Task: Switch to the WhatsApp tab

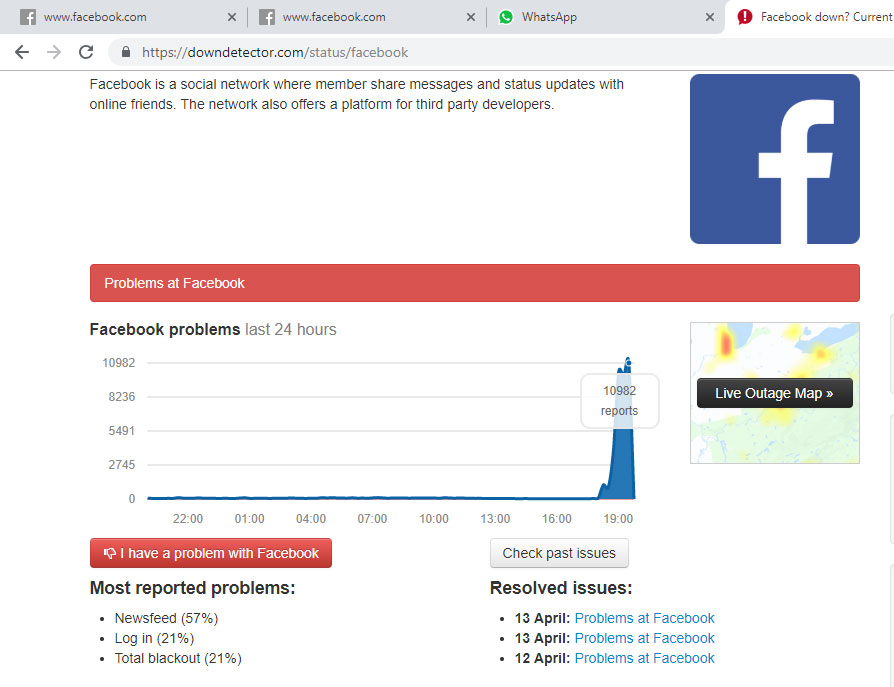Action: [x=606, y=17]
